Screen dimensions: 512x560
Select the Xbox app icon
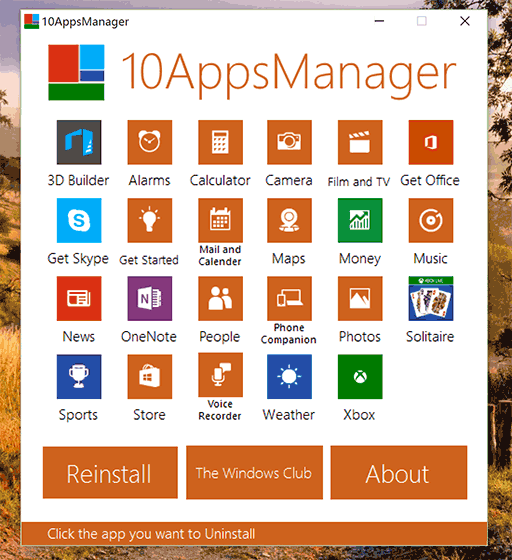[x=360, y=376]
